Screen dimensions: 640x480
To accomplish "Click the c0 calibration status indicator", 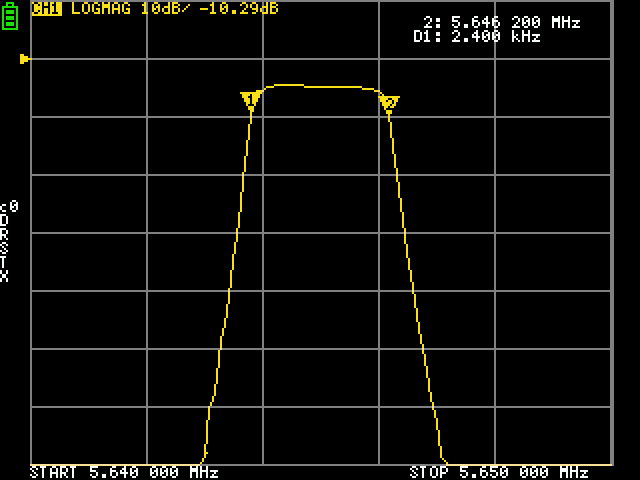I will 8,206.
